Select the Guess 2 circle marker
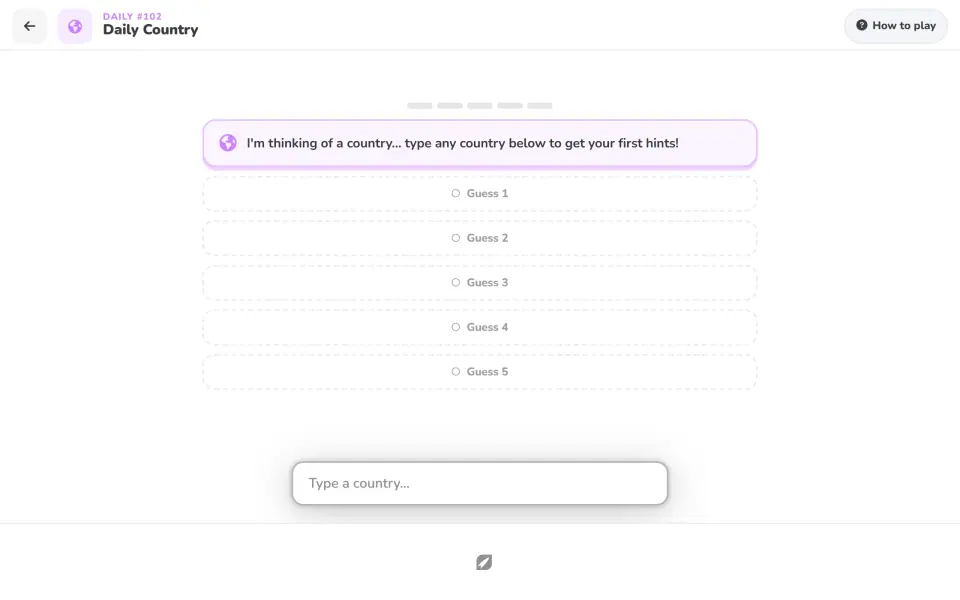 pos(456,238)
